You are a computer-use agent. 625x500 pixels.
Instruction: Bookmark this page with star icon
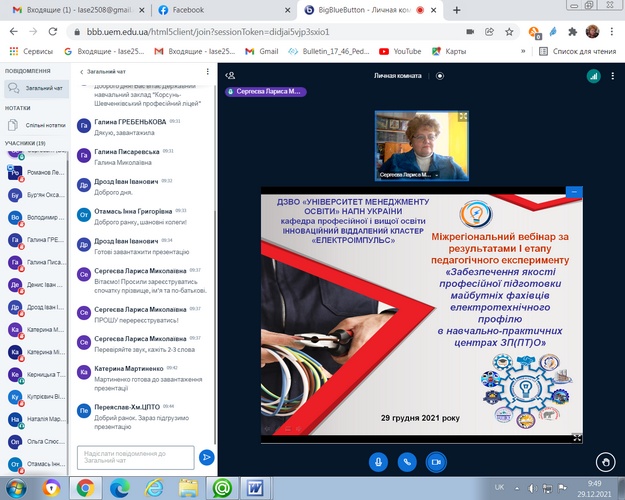[x=509, y=31]
